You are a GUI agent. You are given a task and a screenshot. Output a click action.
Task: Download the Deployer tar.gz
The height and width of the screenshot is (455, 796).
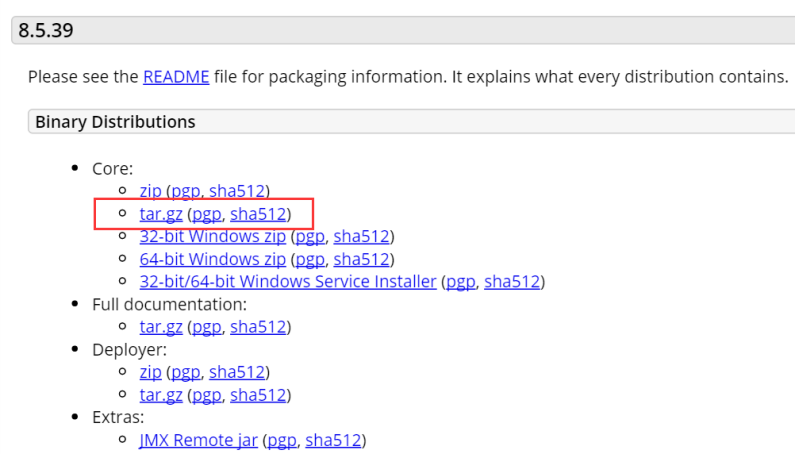161,395
